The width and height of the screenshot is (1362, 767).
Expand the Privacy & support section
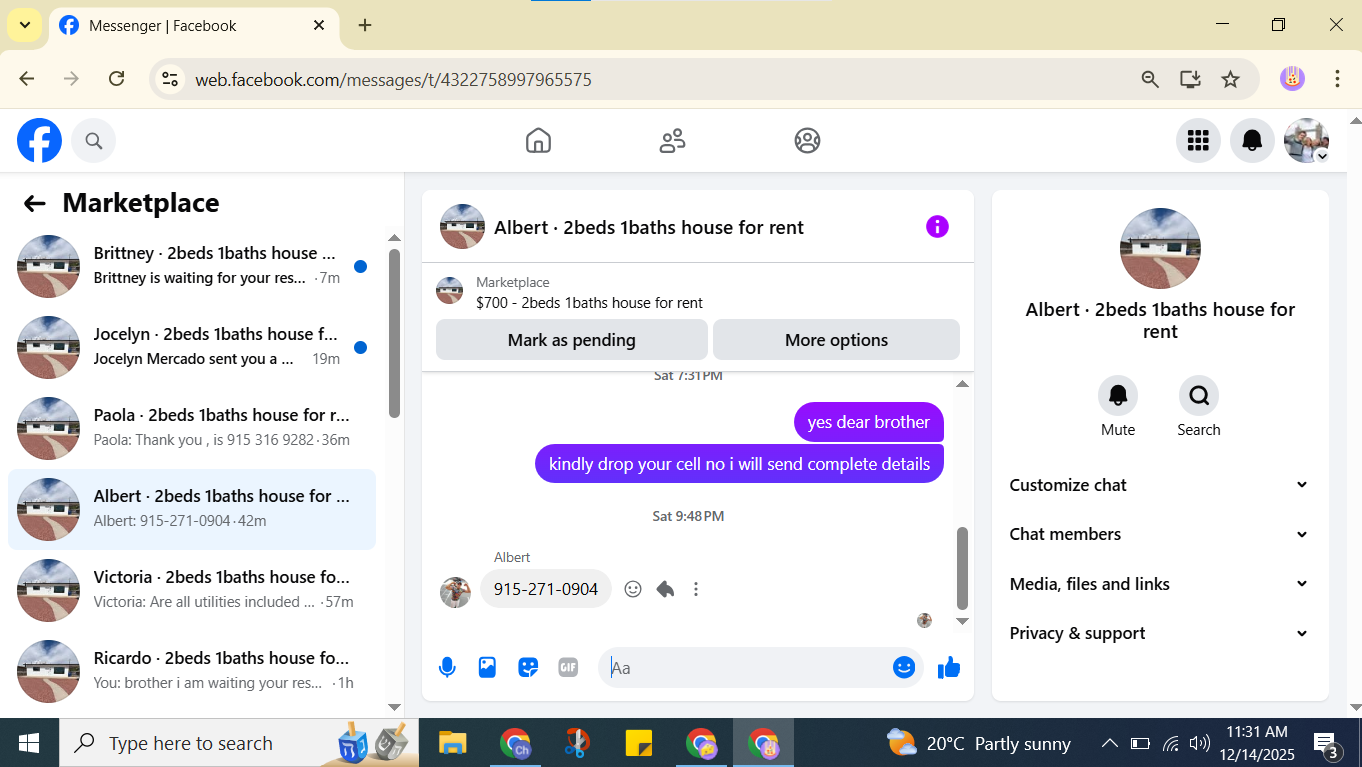(x=1160, y=633)
